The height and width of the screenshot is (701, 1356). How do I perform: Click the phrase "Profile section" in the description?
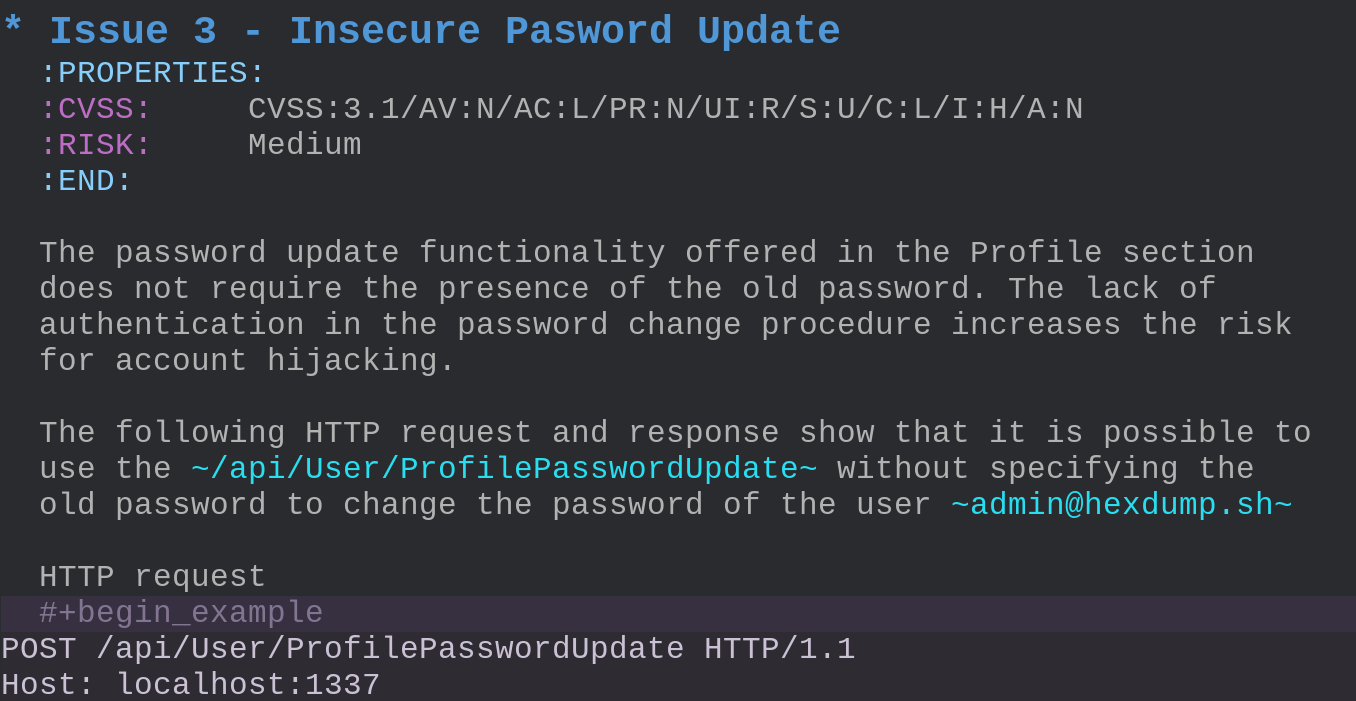1111,253
